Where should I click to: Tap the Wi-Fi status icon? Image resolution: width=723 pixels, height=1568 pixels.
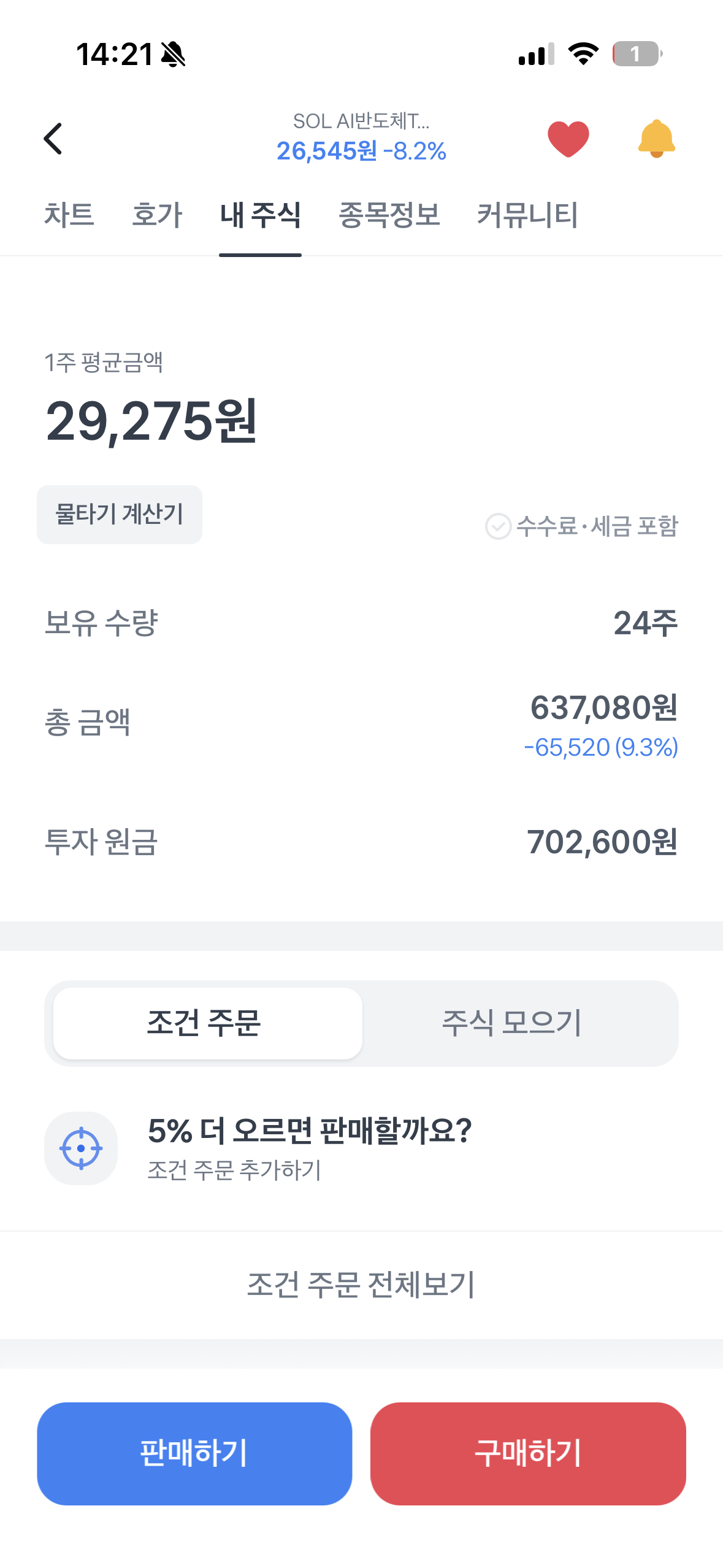click(x=583, y=54)
